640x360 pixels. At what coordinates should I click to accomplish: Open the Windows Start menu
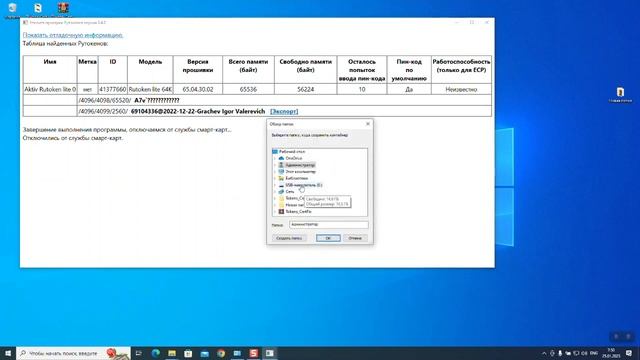(x=8, y=353)
